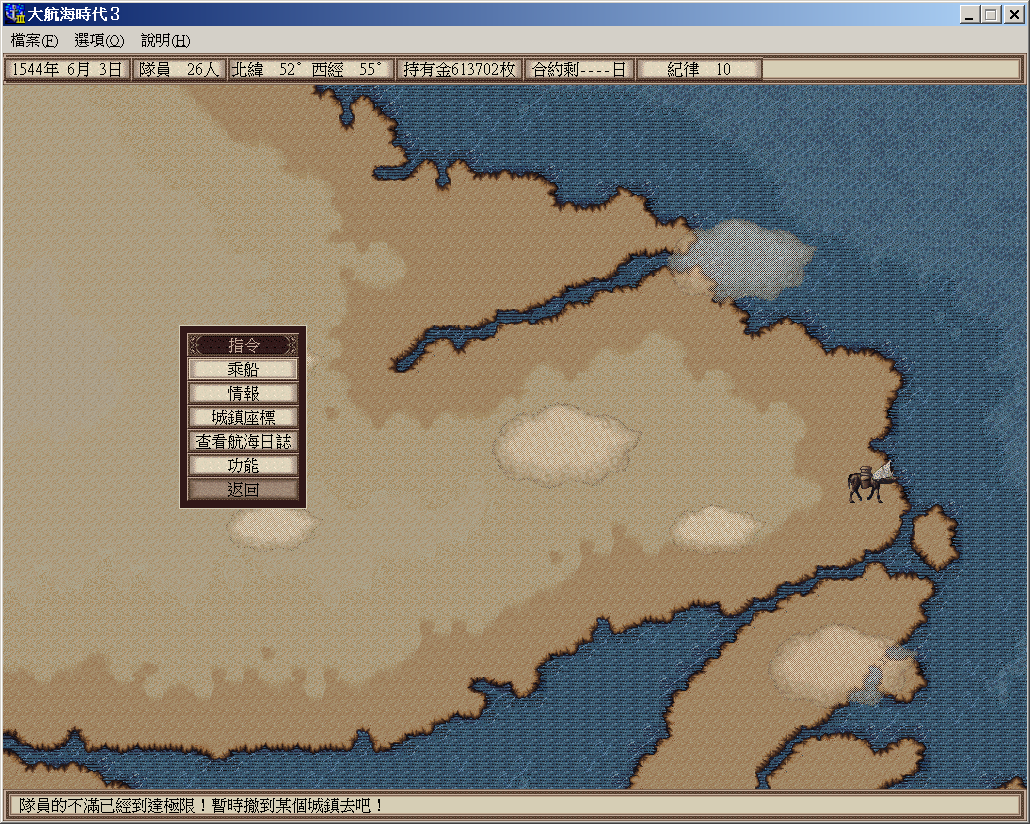Select 乘船 to board the ship
Screen dimensions: 1030x824
[x=243, y=369]
